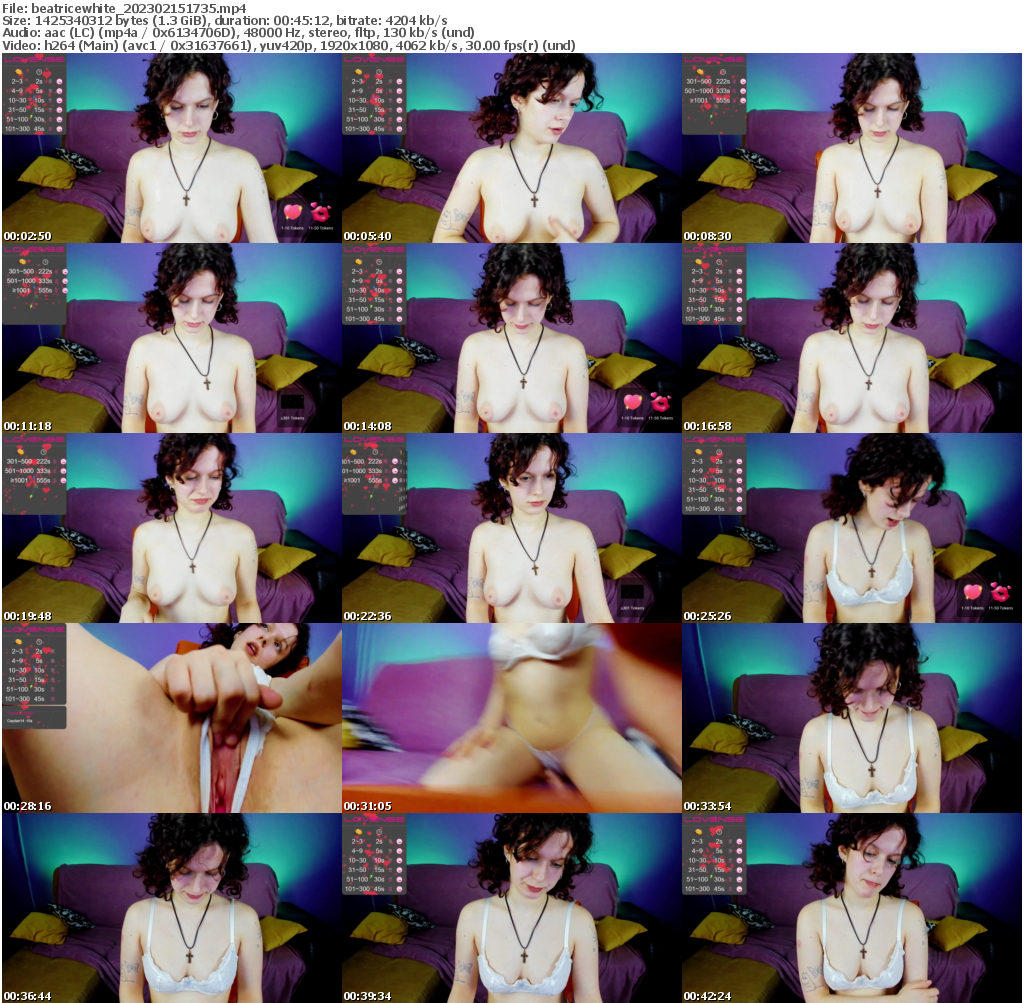
Task: Click the kiss icon labeled 11-50 Tokens
Action: [x=321, y=213]
